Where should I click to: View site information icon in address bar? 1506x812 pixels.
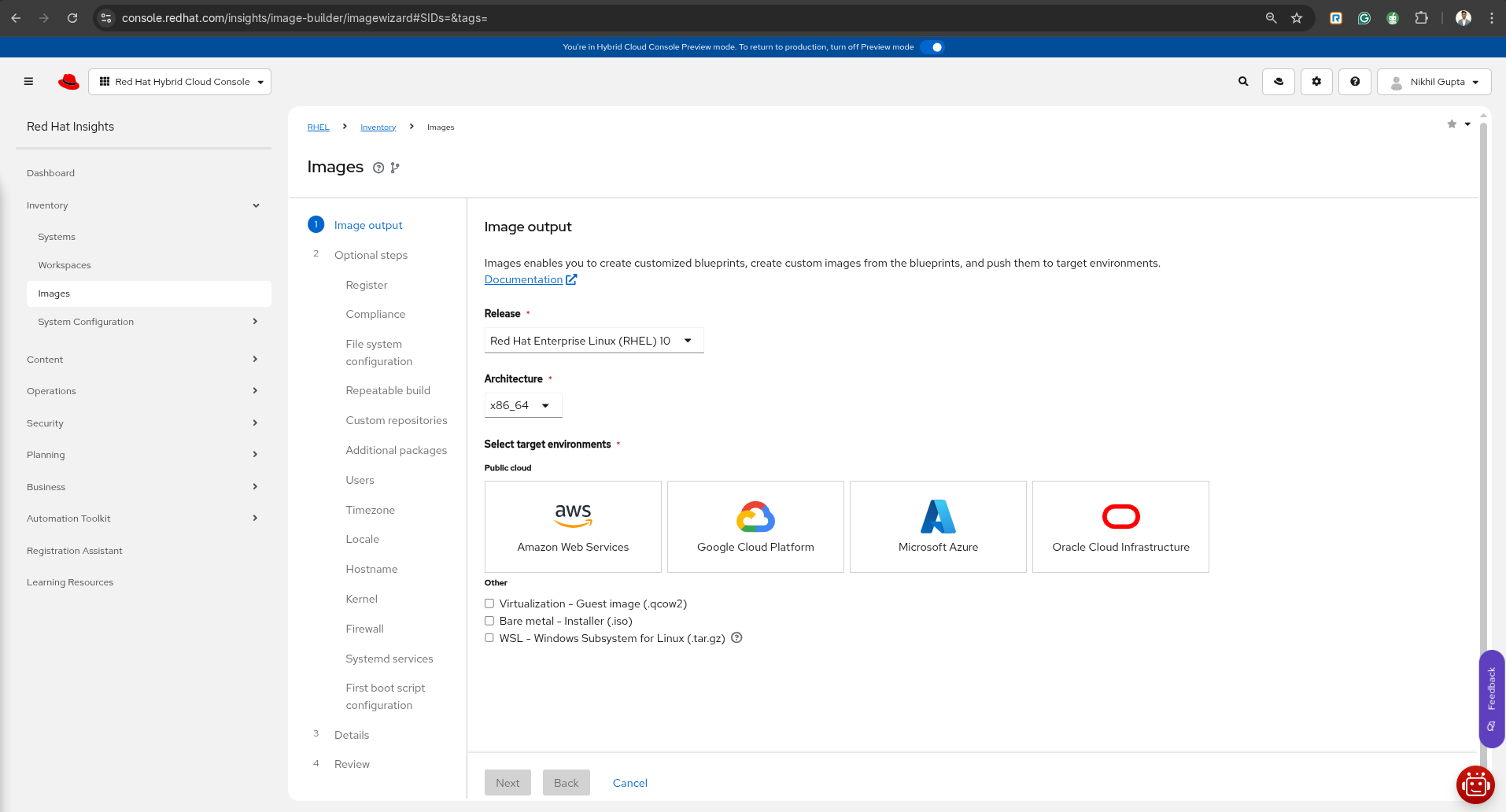point(107,18)
